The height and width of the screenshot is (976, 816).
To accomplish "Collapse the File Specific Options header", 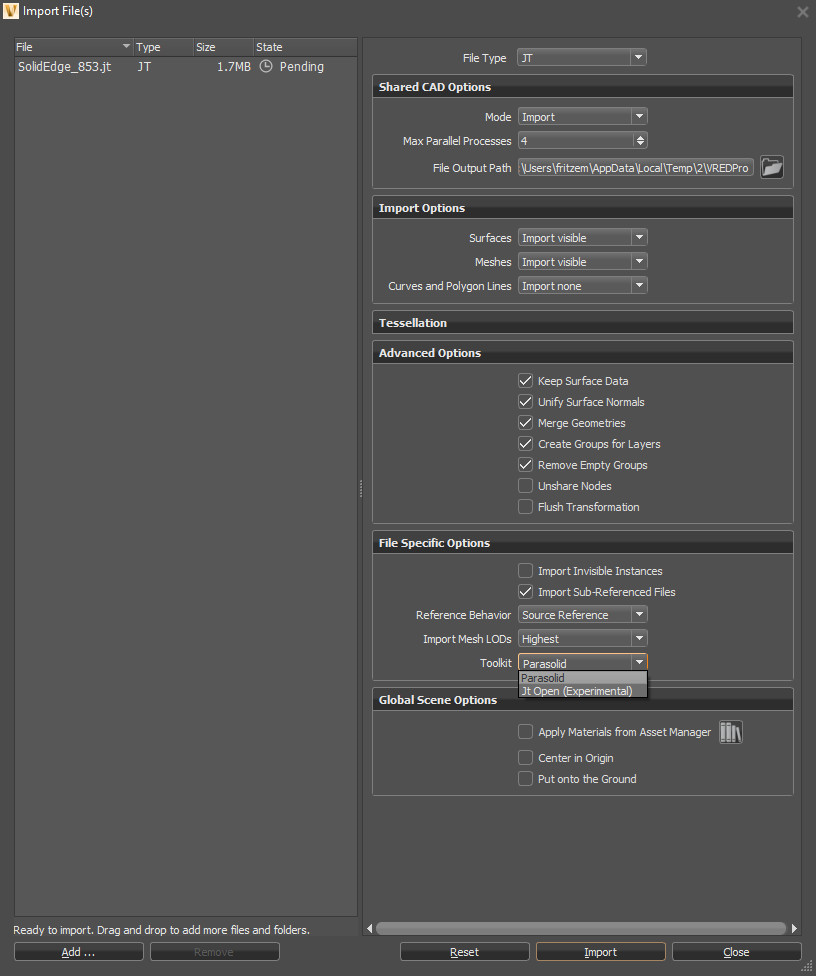I will click(x=583, y=542).
